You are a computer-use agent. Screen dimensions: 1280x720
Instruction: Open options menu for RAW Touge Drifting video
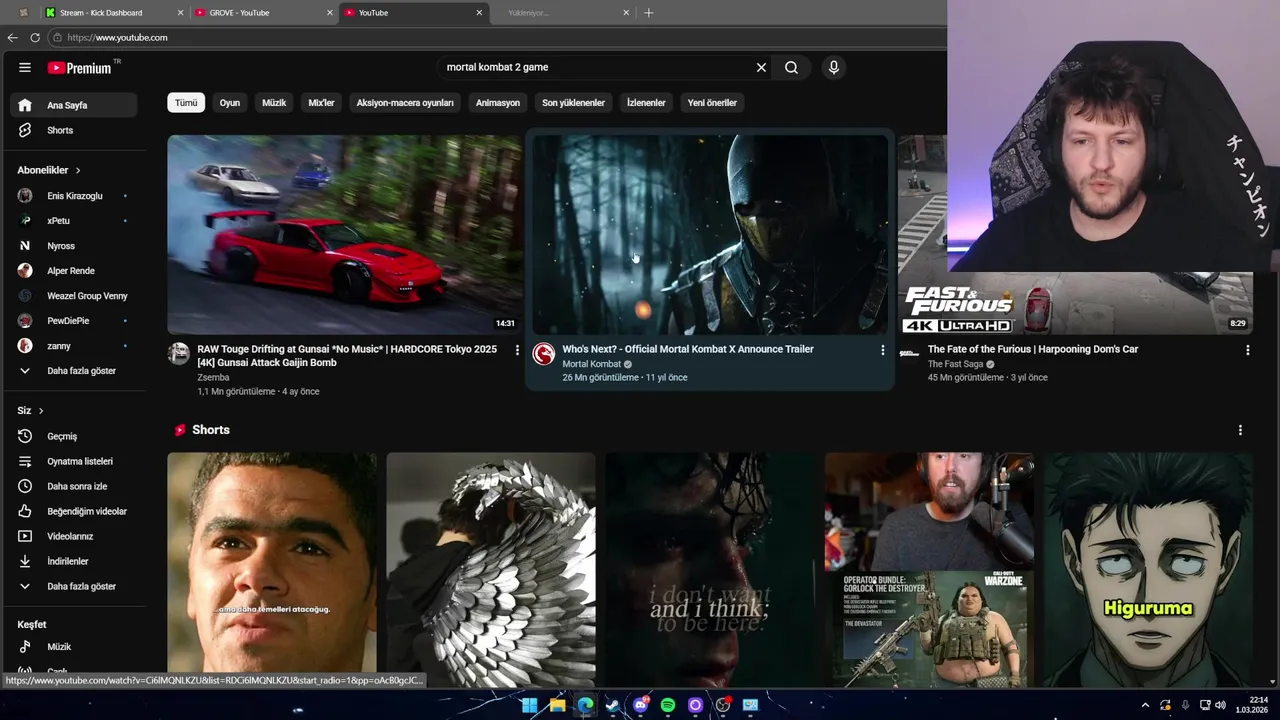click(x=517, y=350)
